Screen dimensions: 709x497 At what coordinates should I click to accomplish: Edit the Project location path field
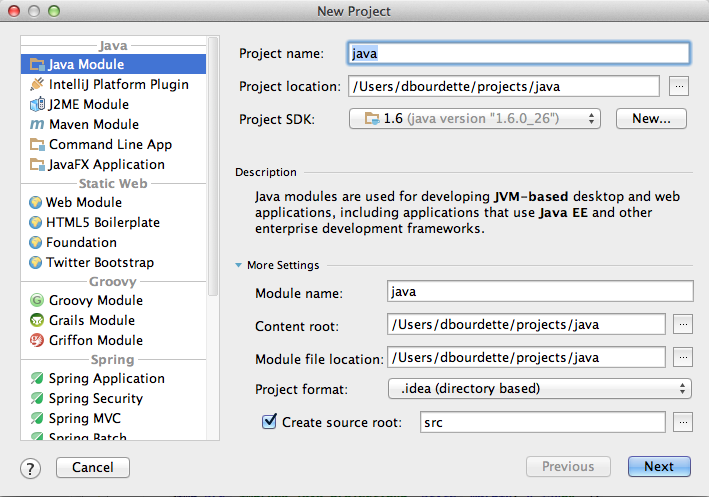[x=504, y=86]
